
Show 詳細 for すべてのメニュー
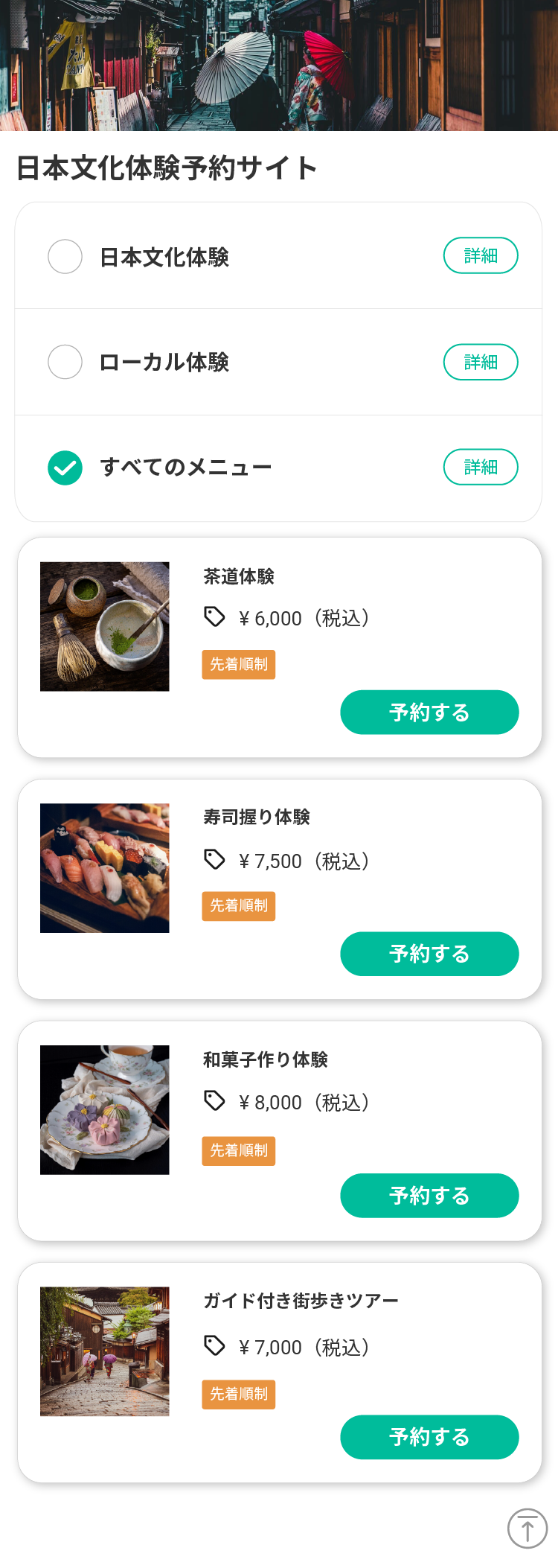481,467
